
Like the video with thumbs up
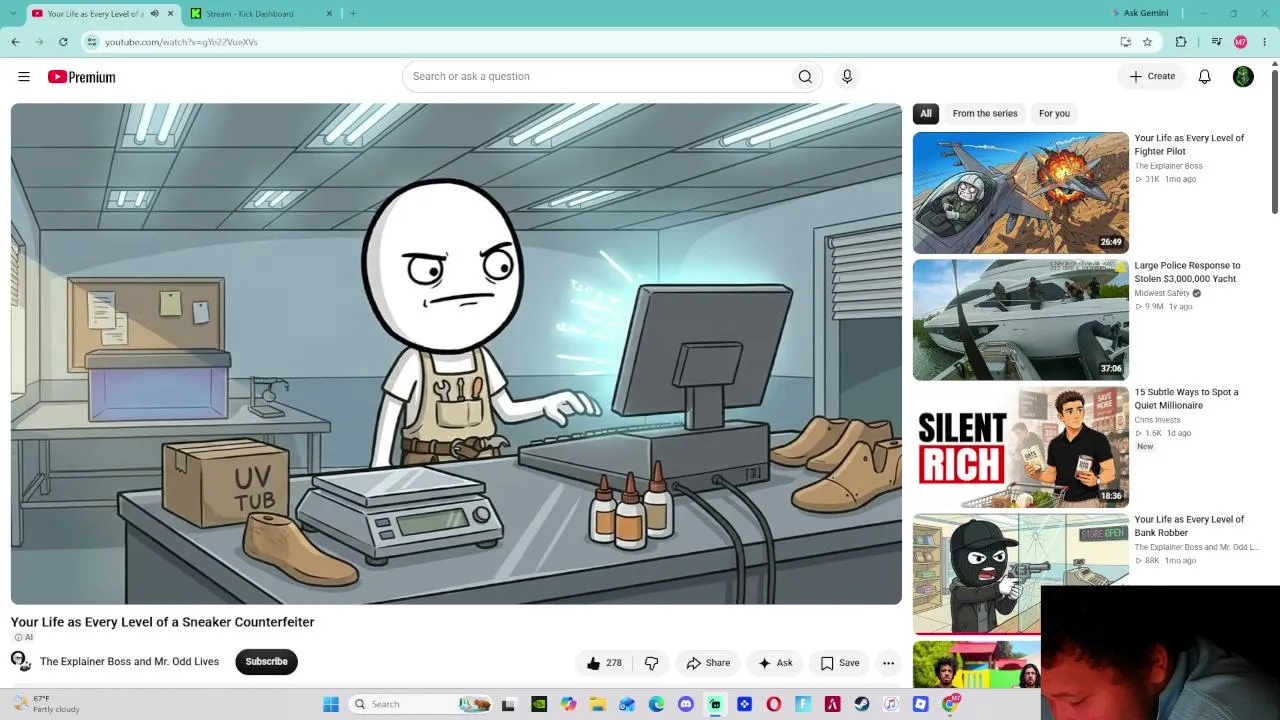[x=603, y=663]
